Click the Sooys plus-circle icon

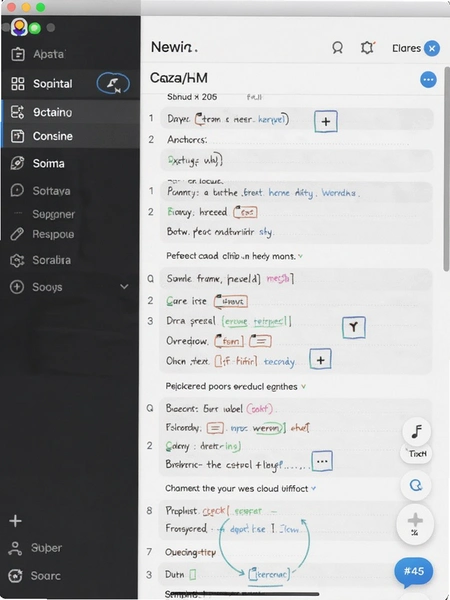coord(17,287)
